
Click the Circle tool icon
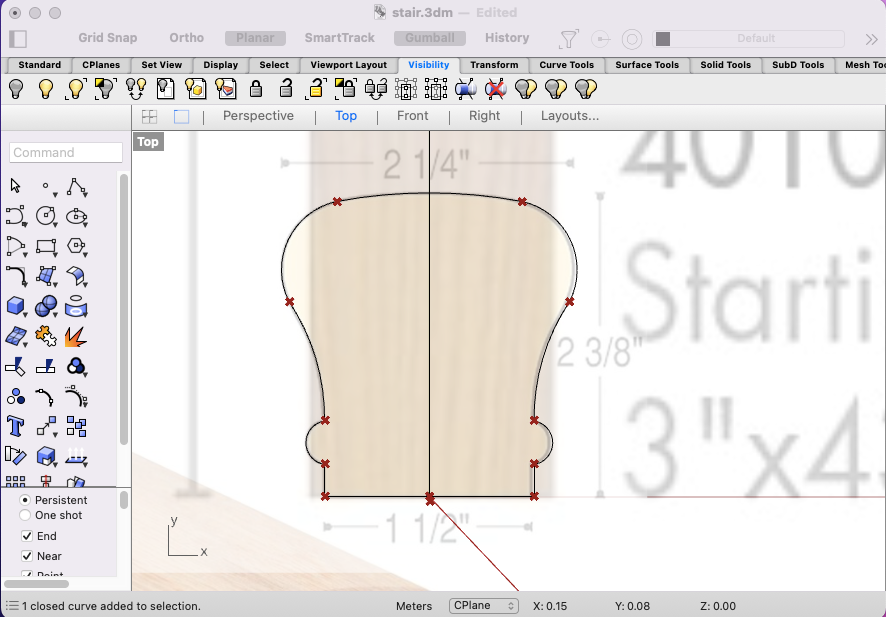pos(45,216)
